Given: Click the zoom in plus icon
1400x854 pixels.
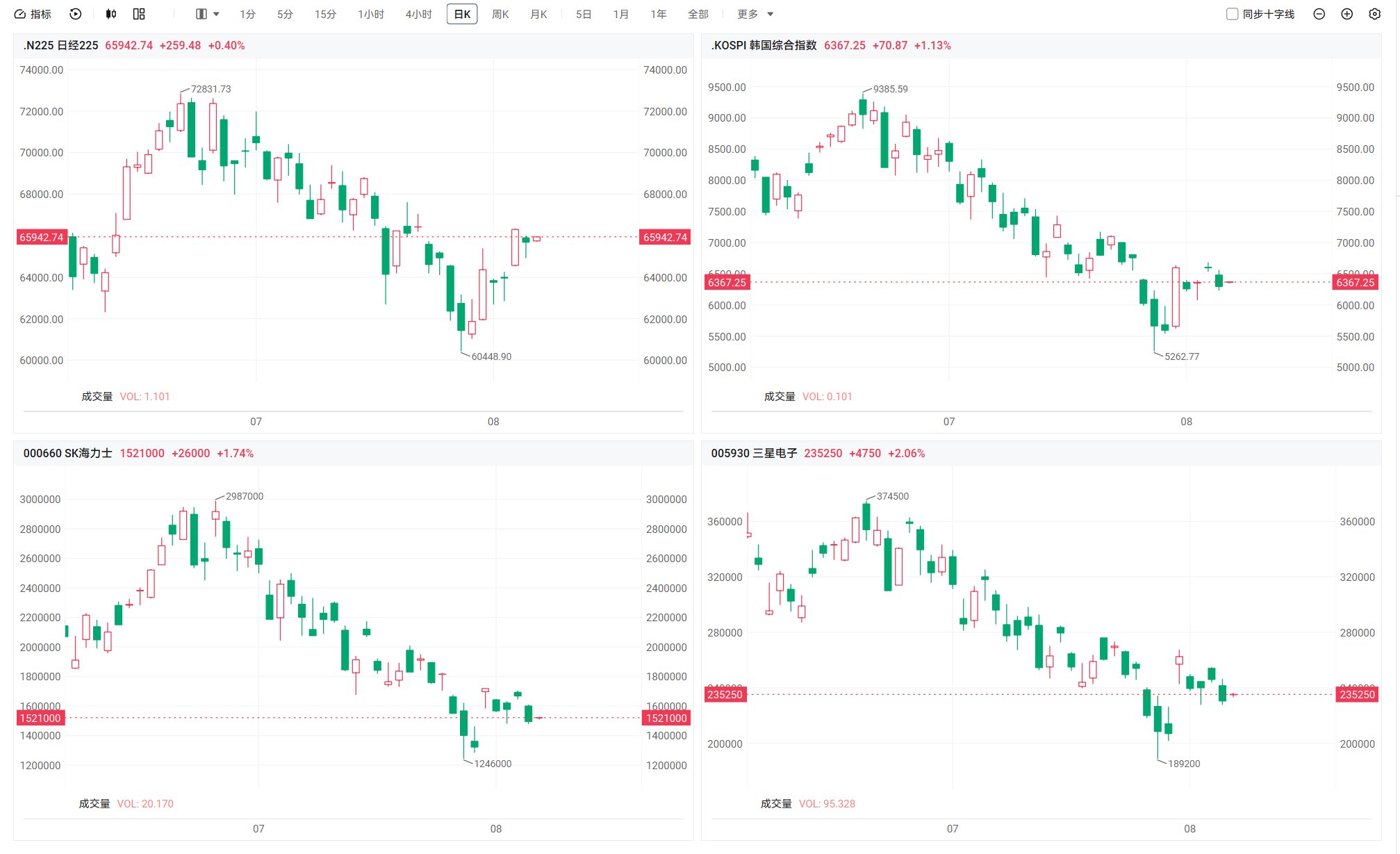Looking at the screenshot, I should pos(1347,14).
